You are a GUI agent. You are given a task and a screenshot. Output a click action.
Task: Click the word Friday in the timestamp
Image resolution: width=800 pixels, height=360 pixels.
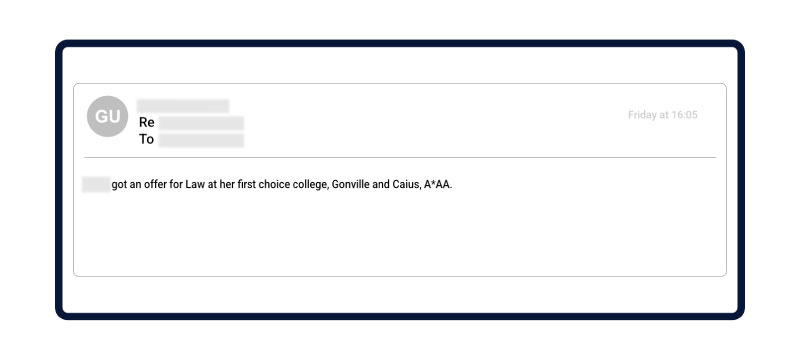tap(642, 115)
